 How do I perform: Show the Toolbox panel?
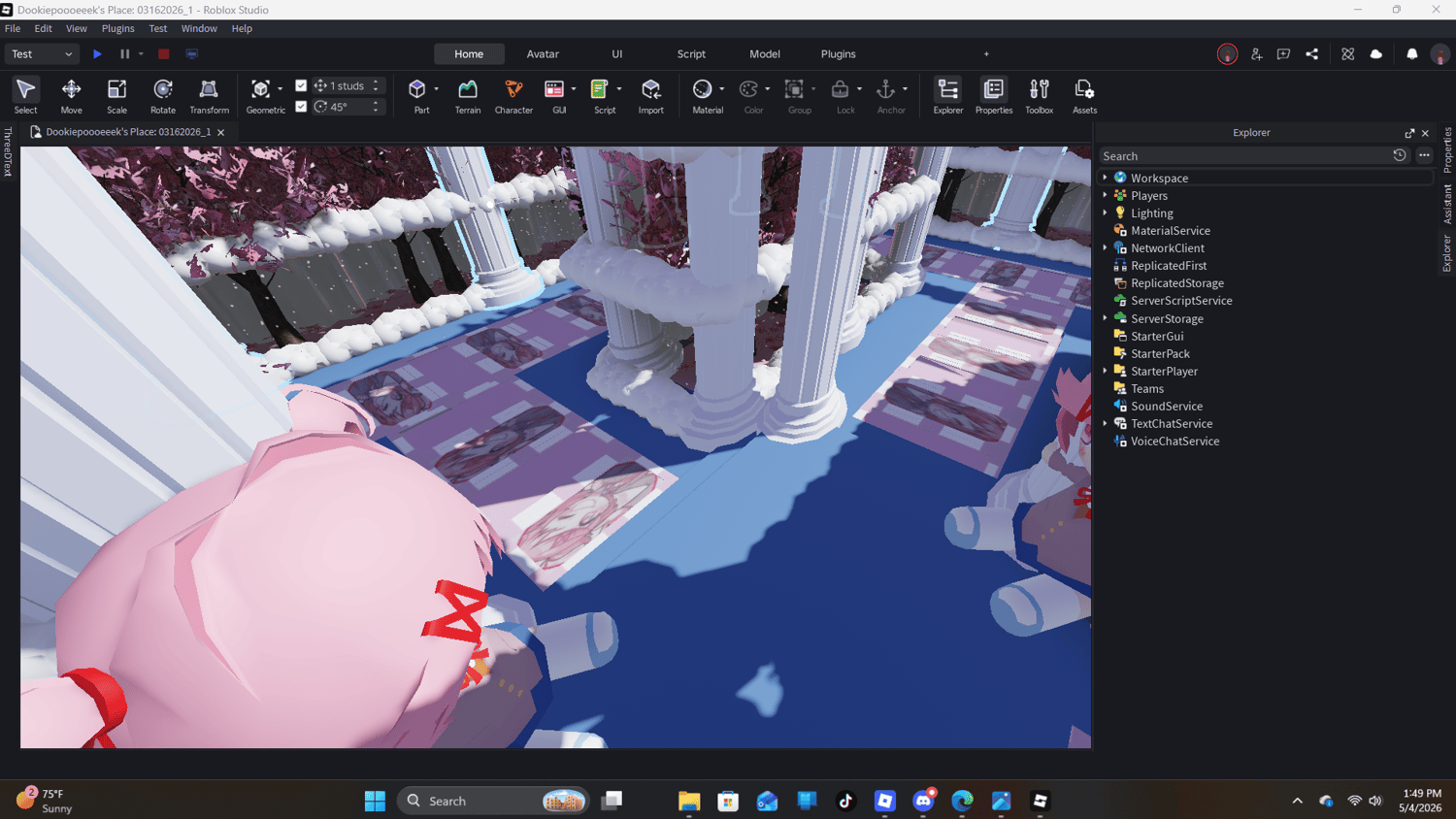coord(1039,96)
